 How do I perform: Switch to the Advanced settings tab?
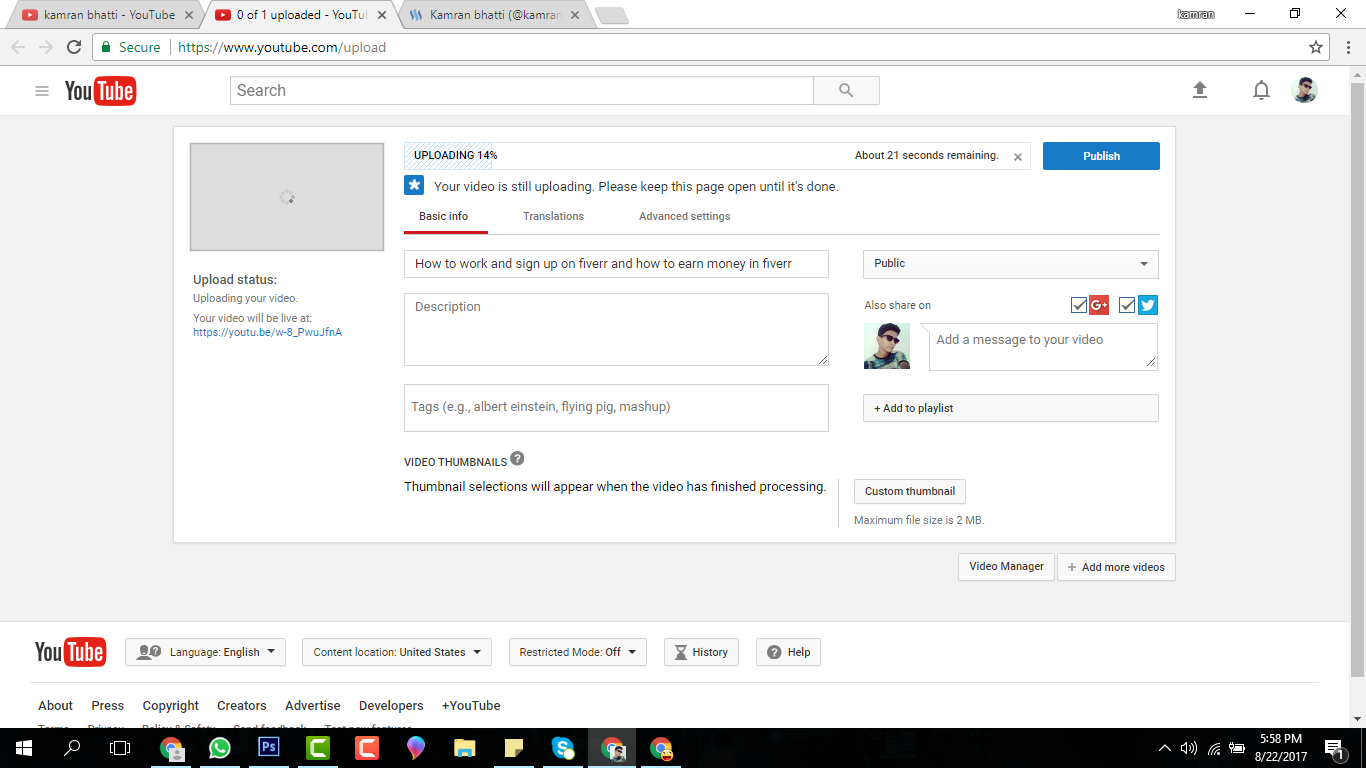pyautogui.click(x=685, y=216)
